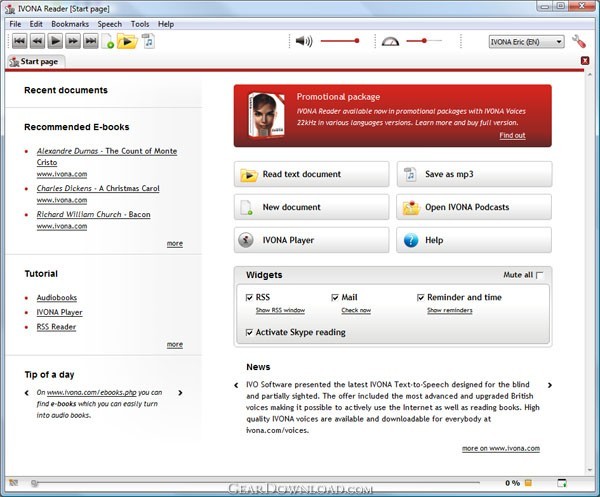Open text document via toolbar folder icon
Viewport: 600px width, 497px height.
click(x=127, y=41)
